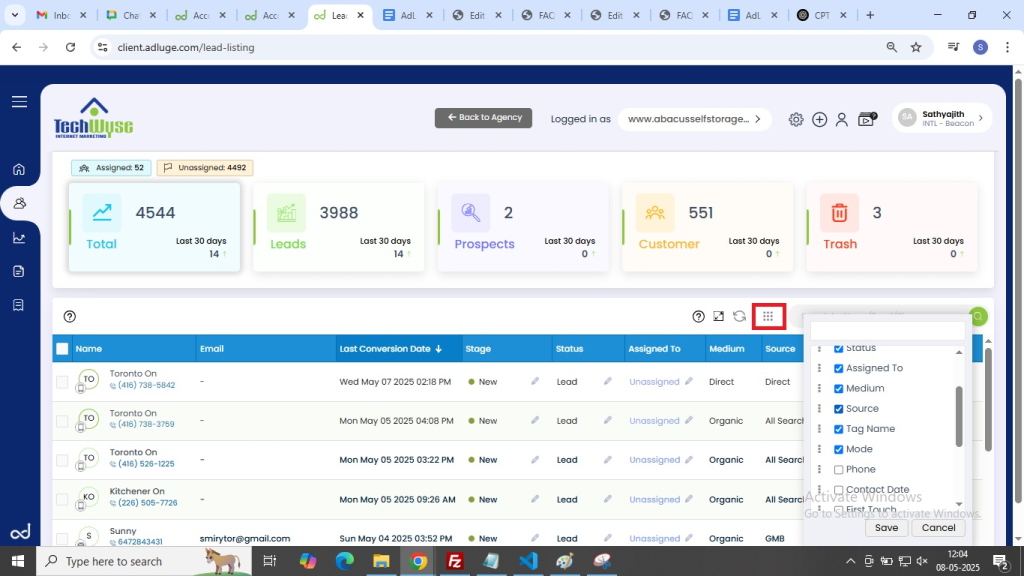1024x576 pixels.
Task: Toggle the hamburger menu in sidebar
Action: [19, 101]
